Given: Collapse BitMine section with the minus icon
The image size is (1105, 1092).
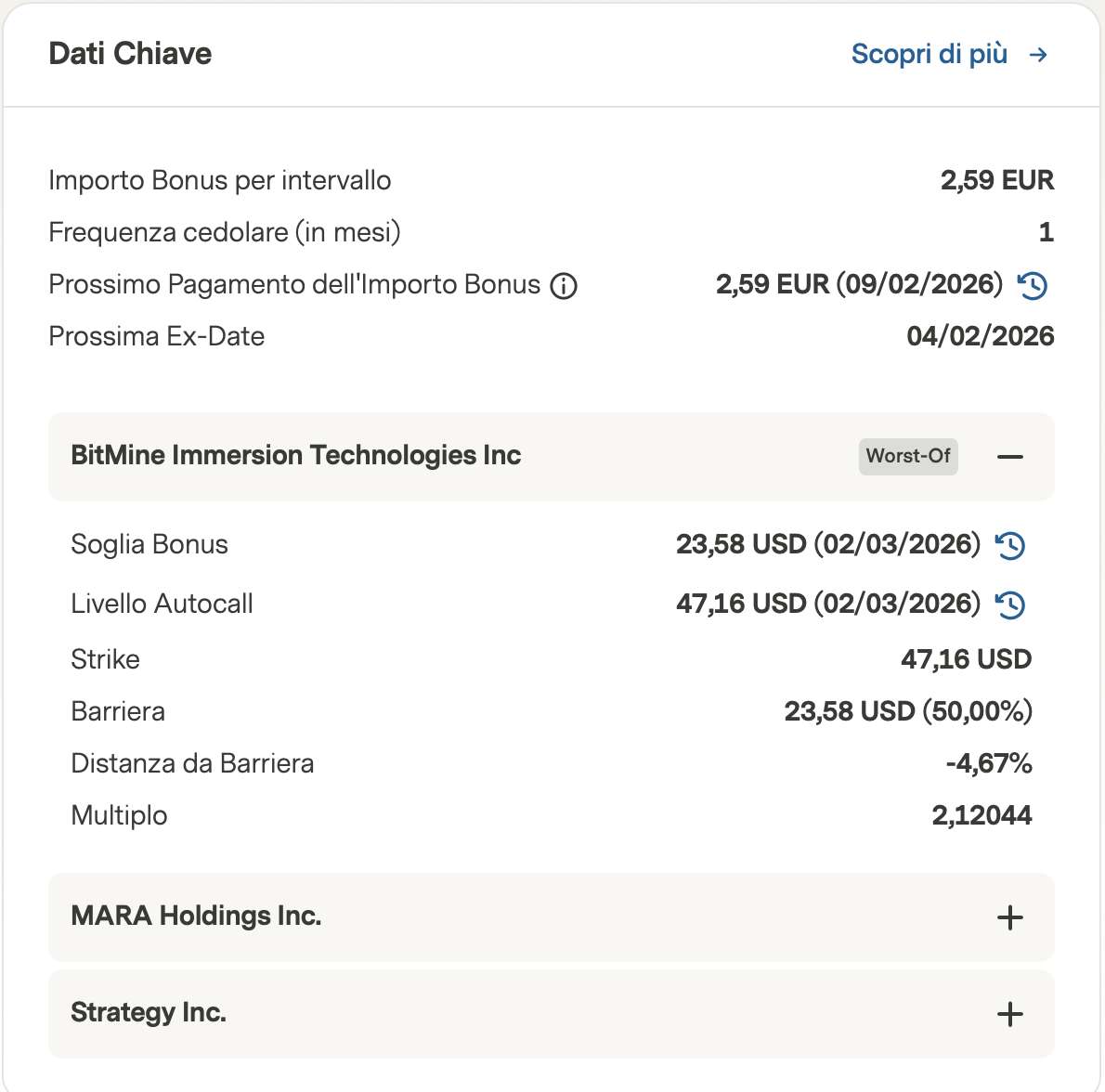Looking at the screenshot, I should point(1010,457).
